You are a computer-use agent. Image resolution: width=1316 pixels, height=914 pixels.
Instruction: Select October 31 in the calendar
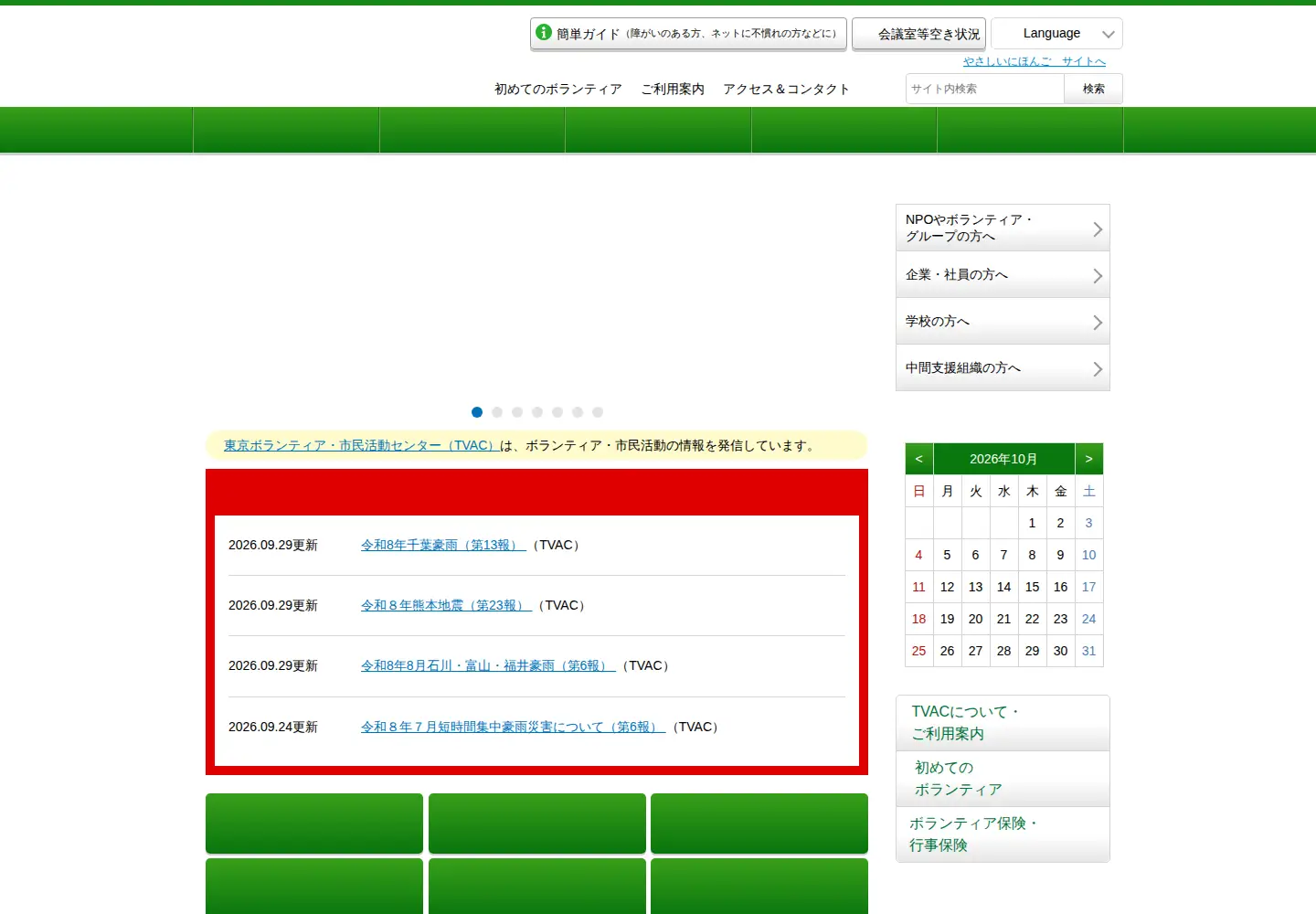(1088, 651)
